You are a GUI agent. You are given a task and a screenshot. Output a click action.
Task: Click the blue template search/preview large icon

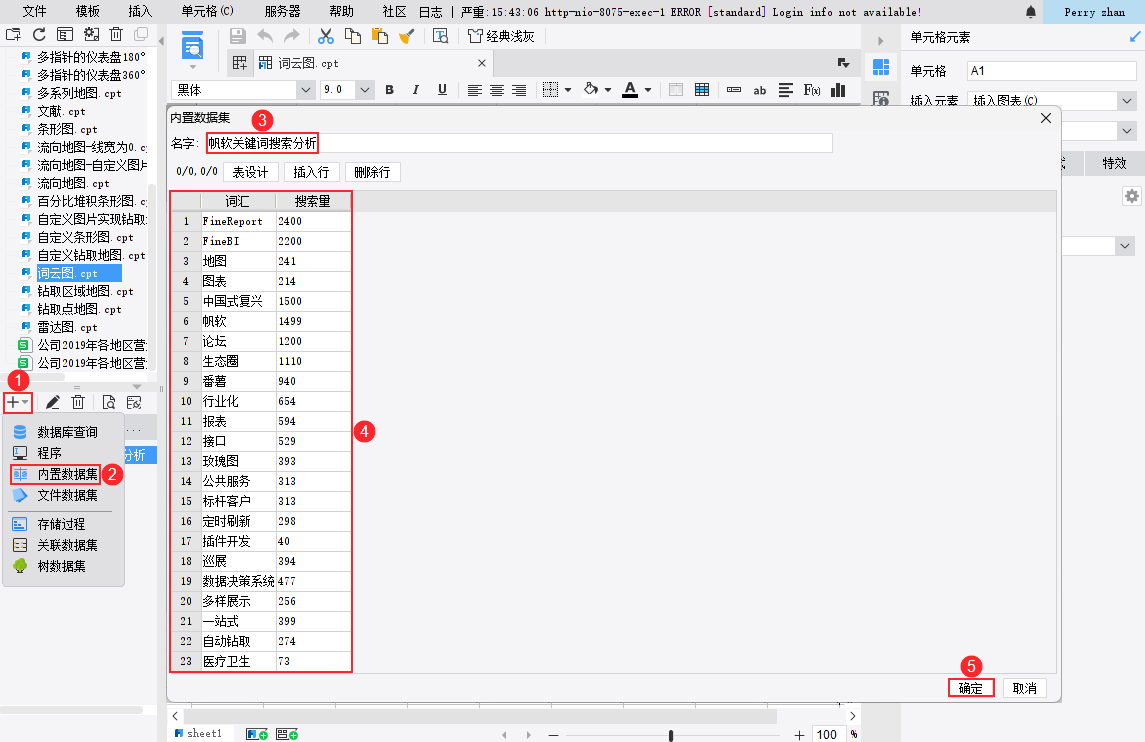click(x=192, y=47)
